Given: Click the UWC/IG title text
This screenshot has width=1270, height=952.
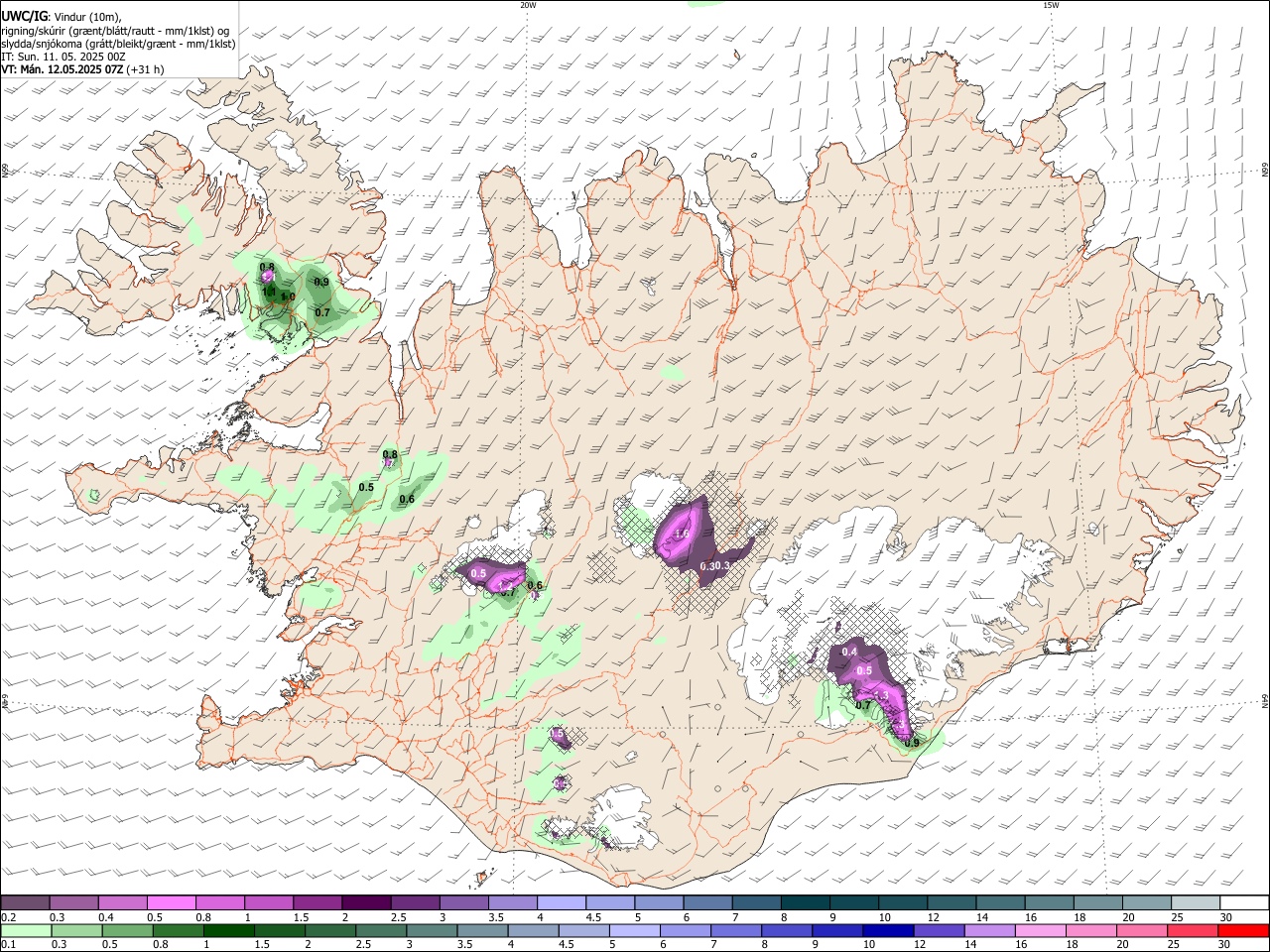Looking at the screenshot, I should click(x=23, y=16).
